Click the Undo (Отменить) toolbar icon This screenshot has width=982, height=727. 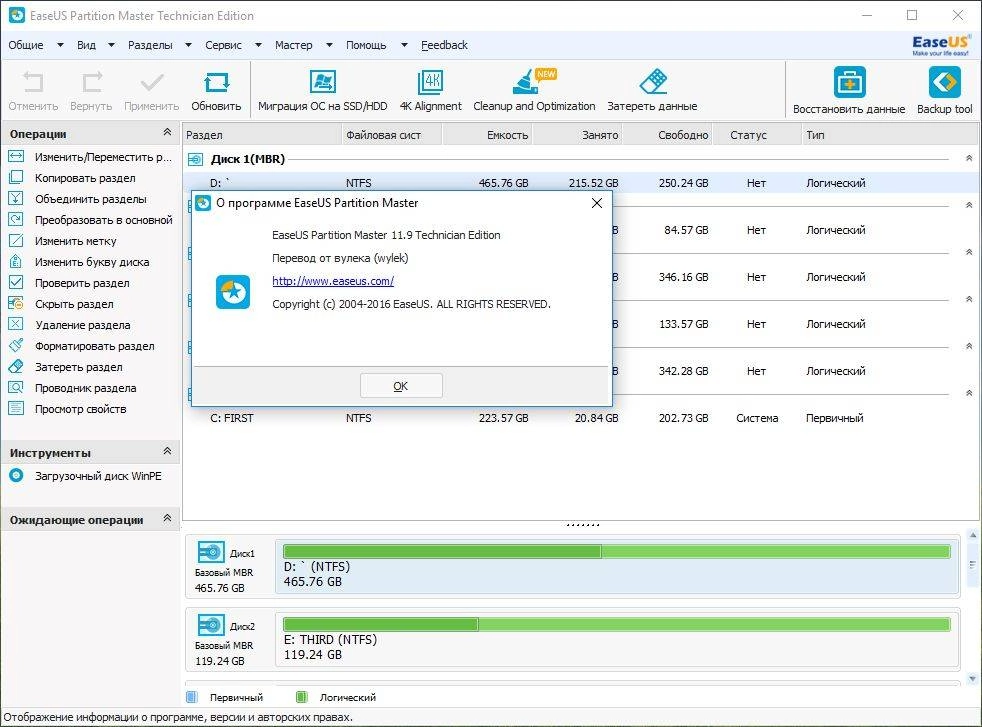(x=33, y=83)
